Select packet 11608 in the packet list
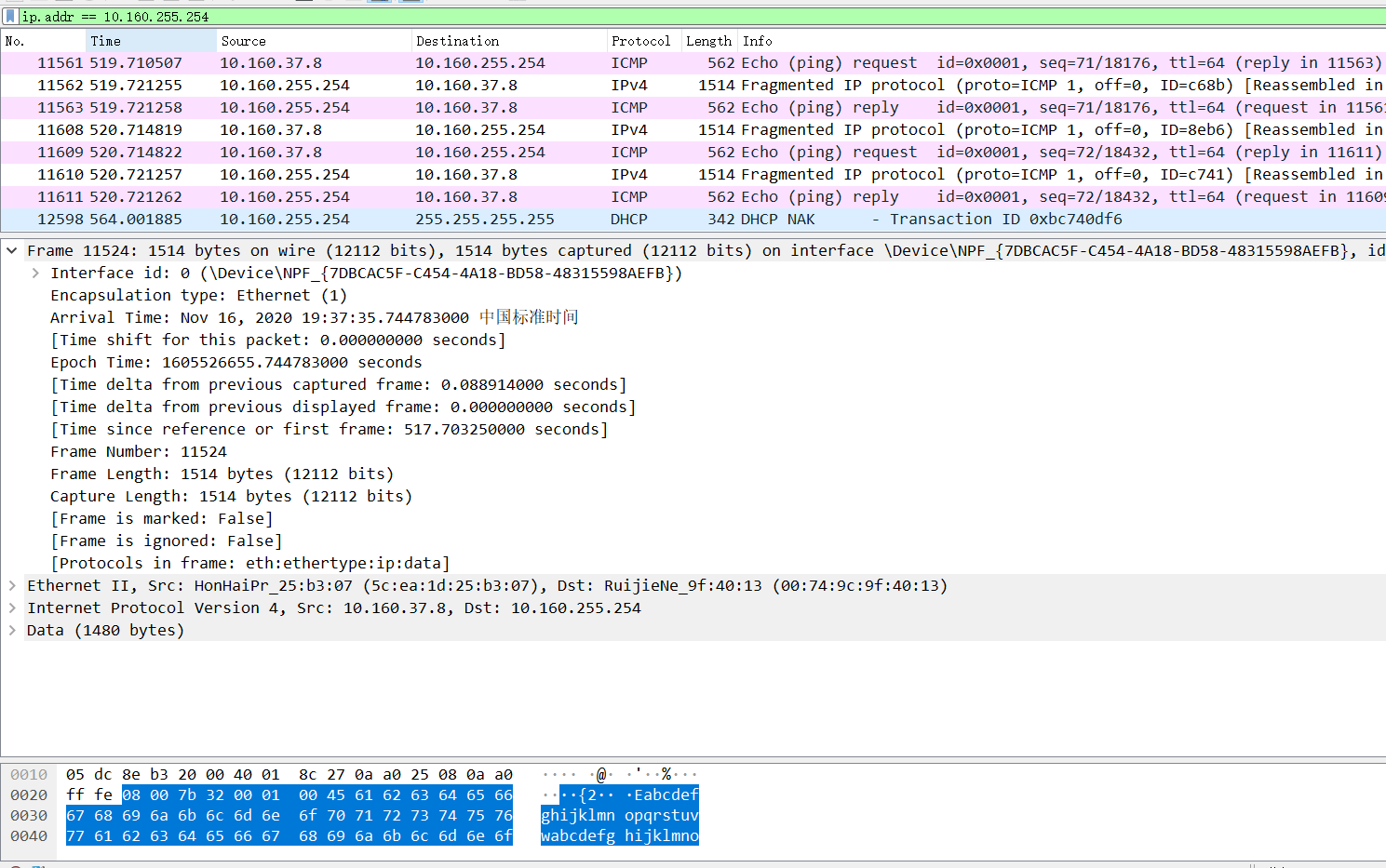Image resolution: width=1386 pixels, height=868 pixels. coord(693,130)
